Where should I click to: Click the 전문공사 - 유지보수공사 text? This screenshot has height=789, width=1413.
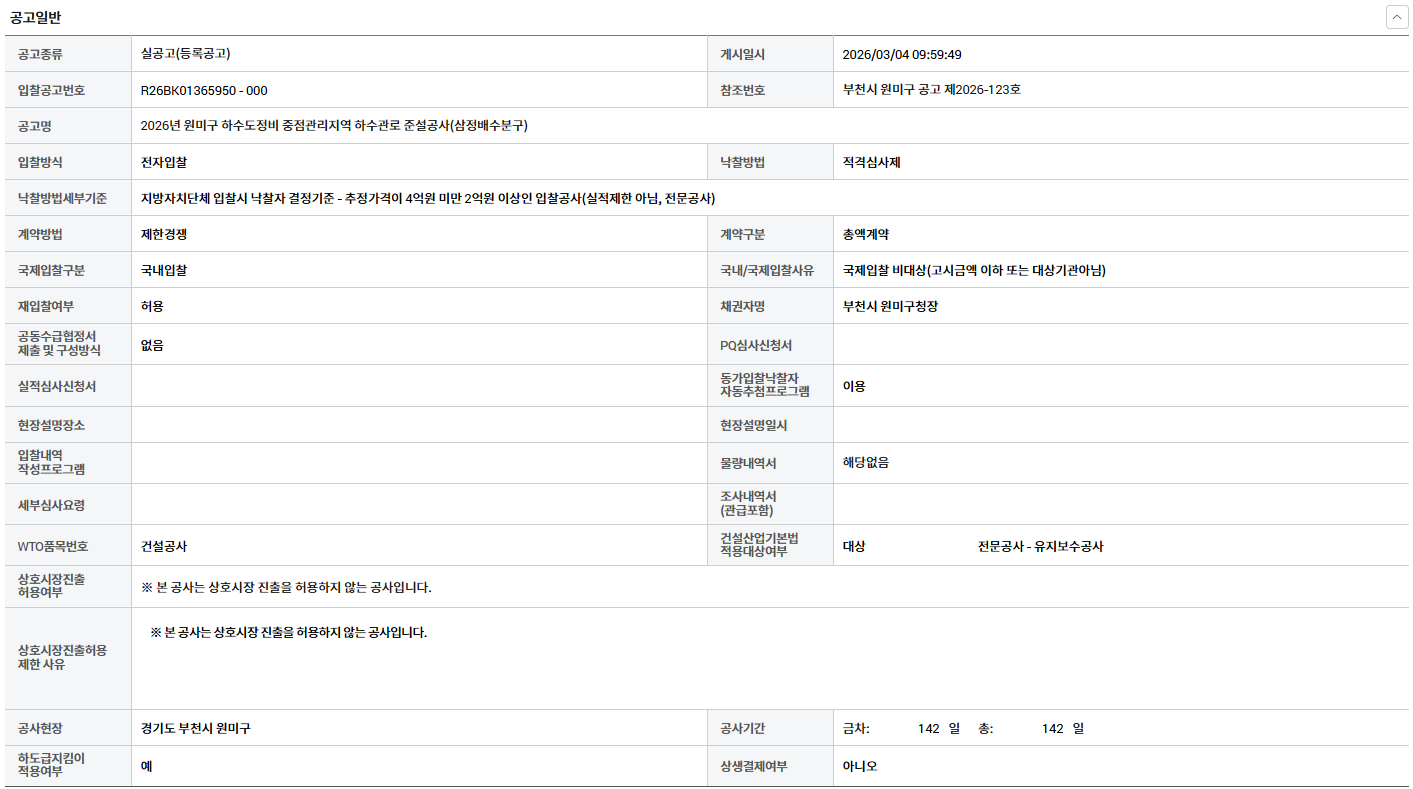pos(1040,546)
